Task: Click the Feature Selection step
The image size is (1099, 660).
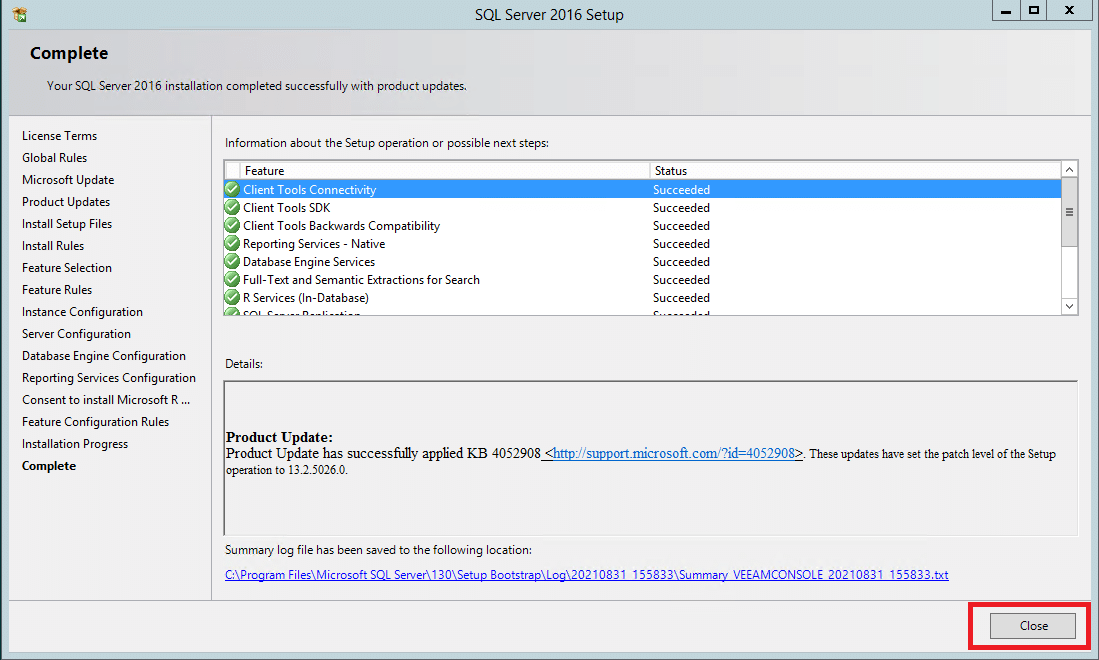Action: pyautogui.click(x=67, y=268)
